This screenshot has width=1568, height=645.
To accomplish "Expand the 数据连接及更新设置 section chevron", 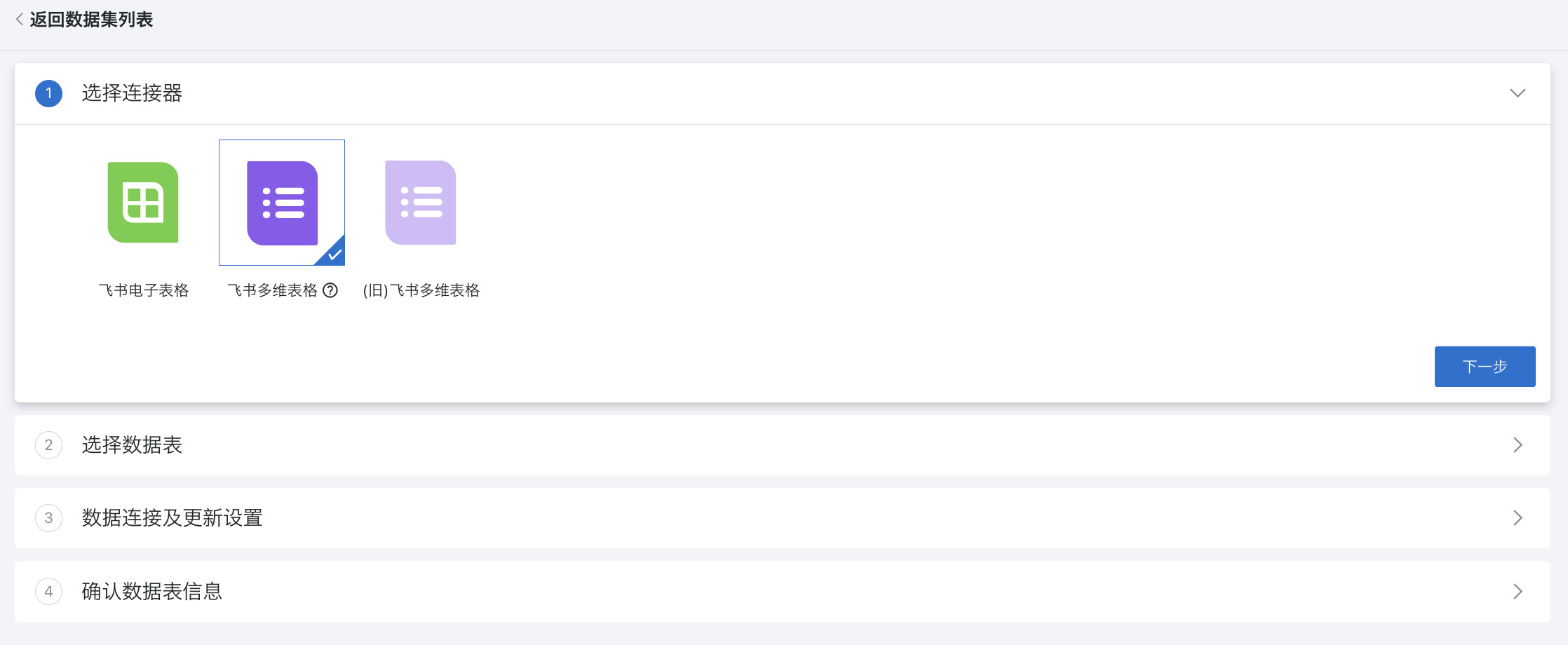I will coord(1518,518).
